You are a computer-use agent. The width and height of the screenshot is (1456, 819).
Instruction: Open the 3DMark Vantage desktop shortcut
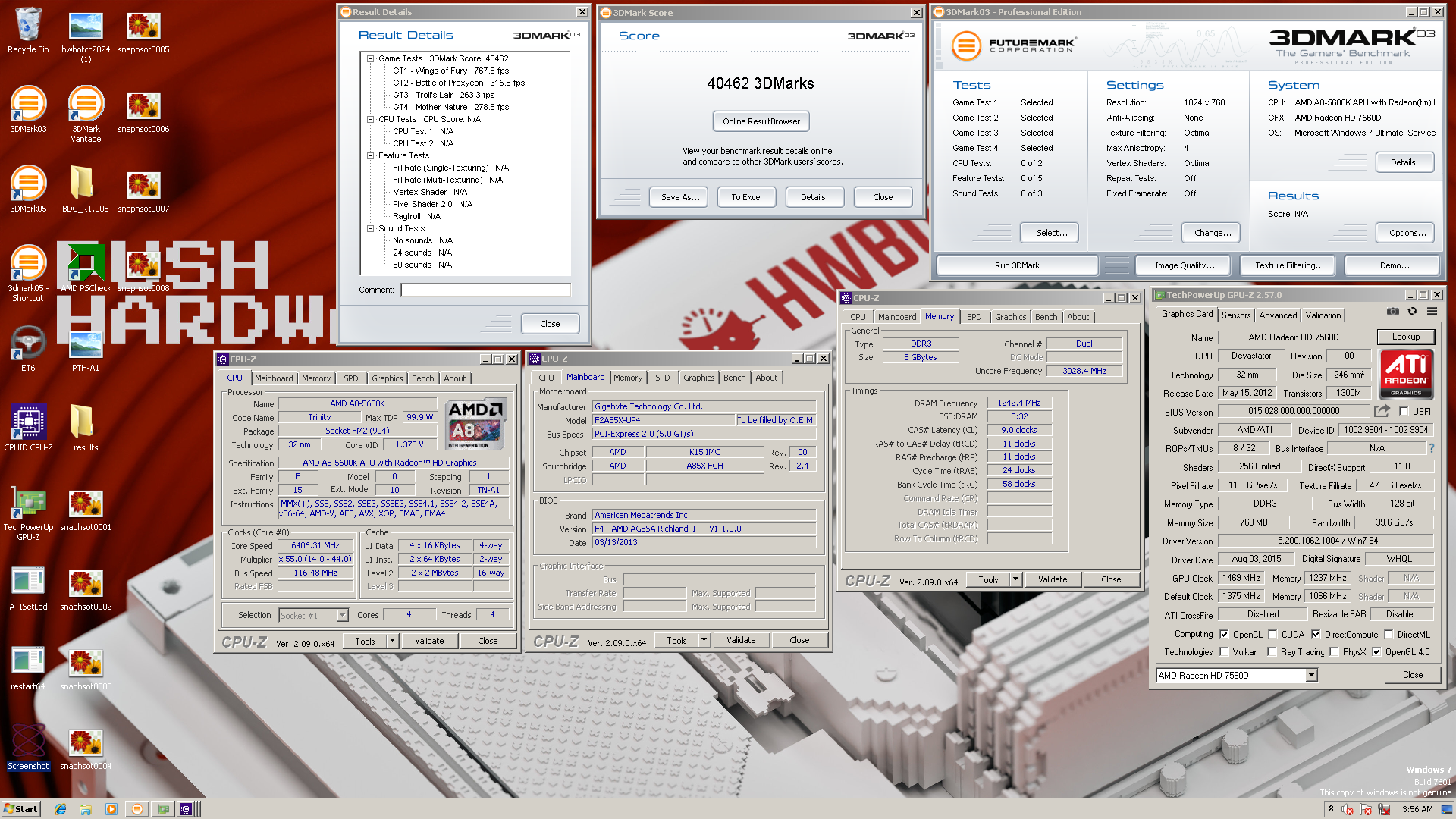click(86, 114)
